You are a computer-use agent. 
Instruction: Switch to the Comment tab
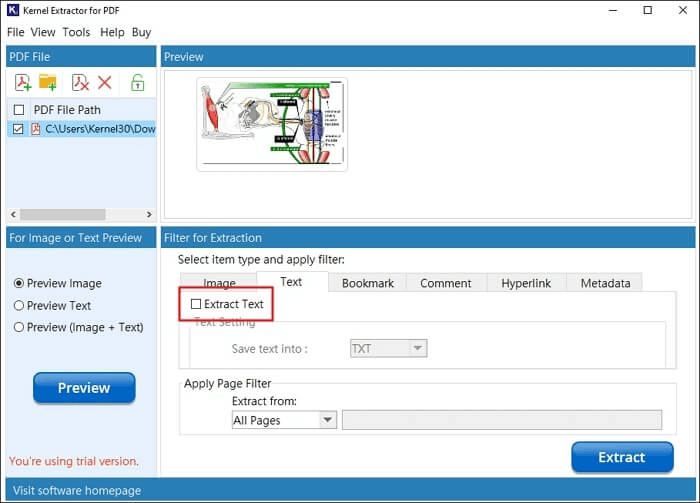coord(446,283)
